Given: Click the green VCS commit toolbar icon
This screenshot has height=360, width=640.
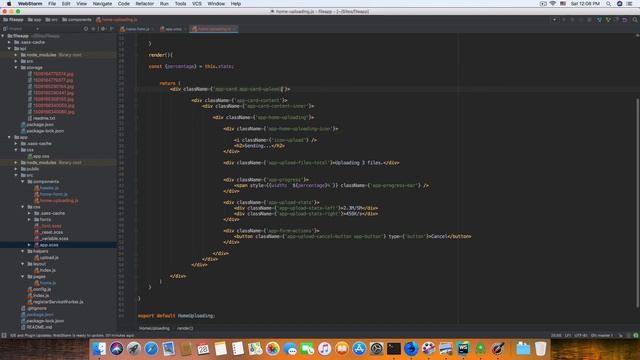Looking at the screenshot, I should point(608,20).
